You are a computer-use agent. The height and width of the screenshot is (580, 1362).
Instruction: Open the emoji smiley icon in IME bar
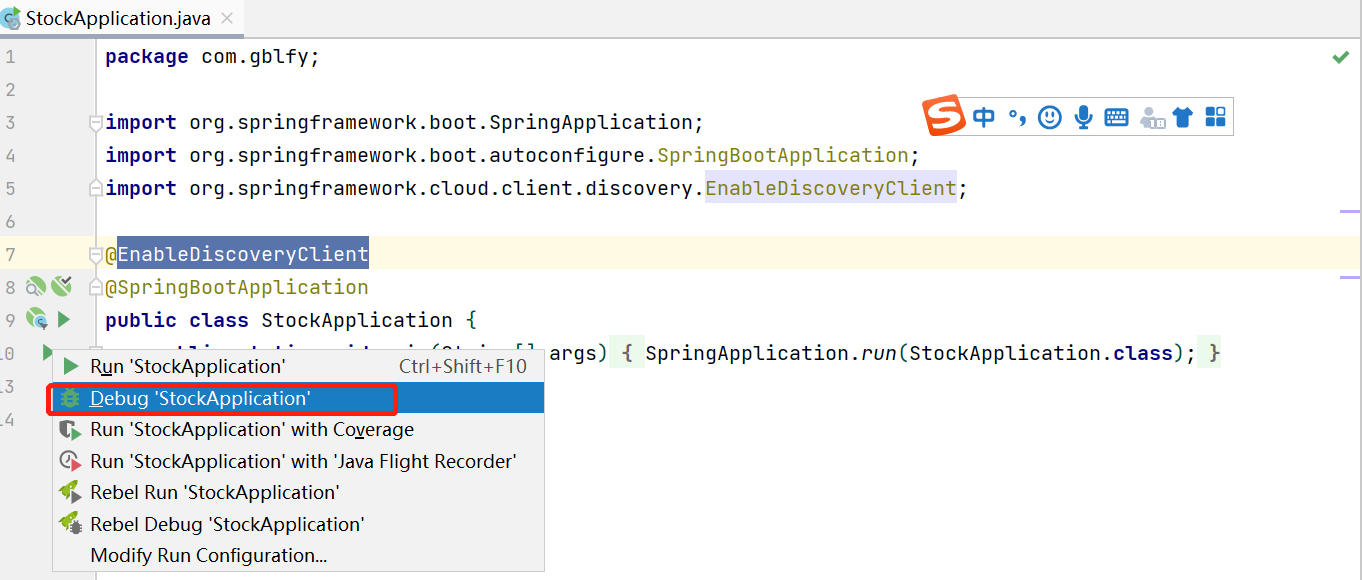pyautogui.click(x=1049, y=117)
